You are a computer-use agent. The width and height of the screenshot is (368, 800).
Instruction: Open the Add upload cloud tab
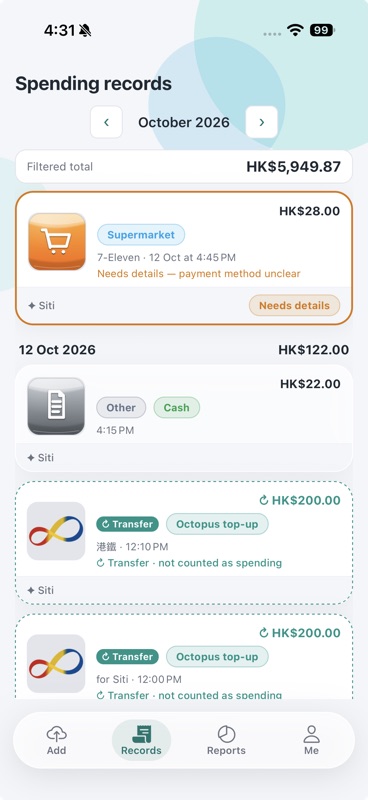click(x=56, y=740)
